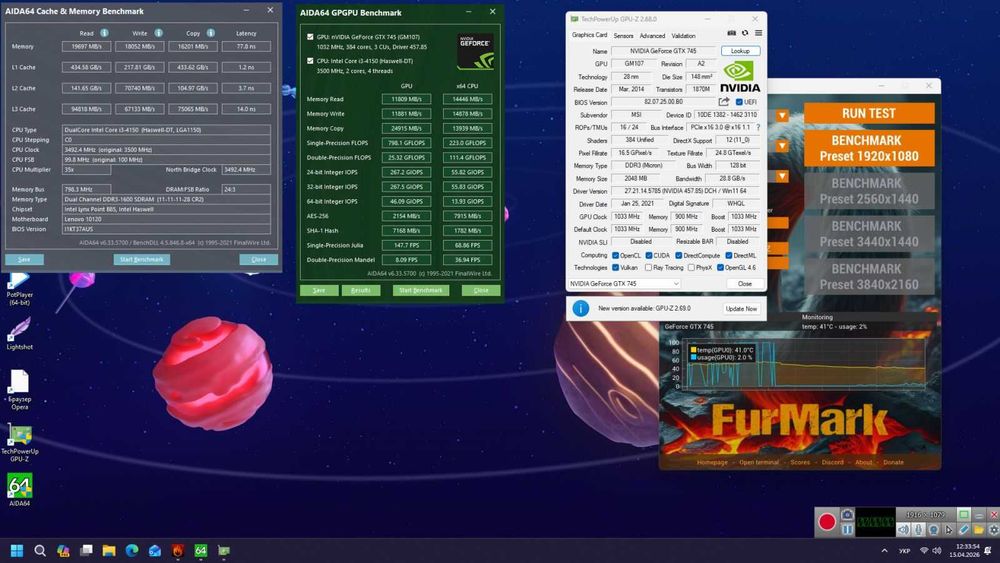1000x563 pixels.
Task: Switch to Sensors tab
Action: (623, 36)
